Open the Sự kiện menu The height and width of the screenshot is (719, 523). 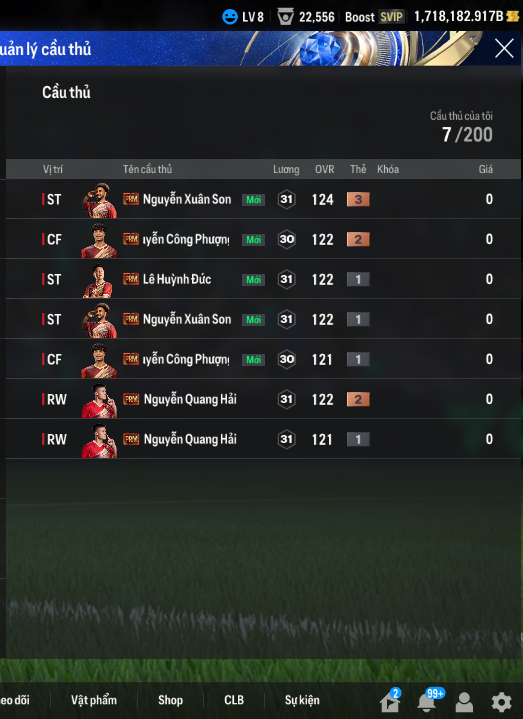pyautogui.click(x=302, y=700)
